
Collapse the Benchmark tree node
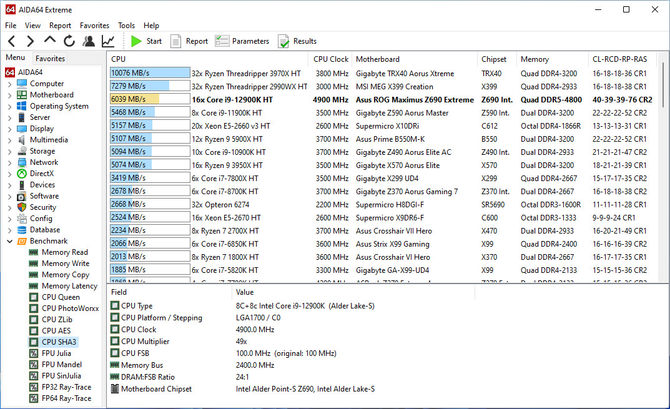(9, 241)
